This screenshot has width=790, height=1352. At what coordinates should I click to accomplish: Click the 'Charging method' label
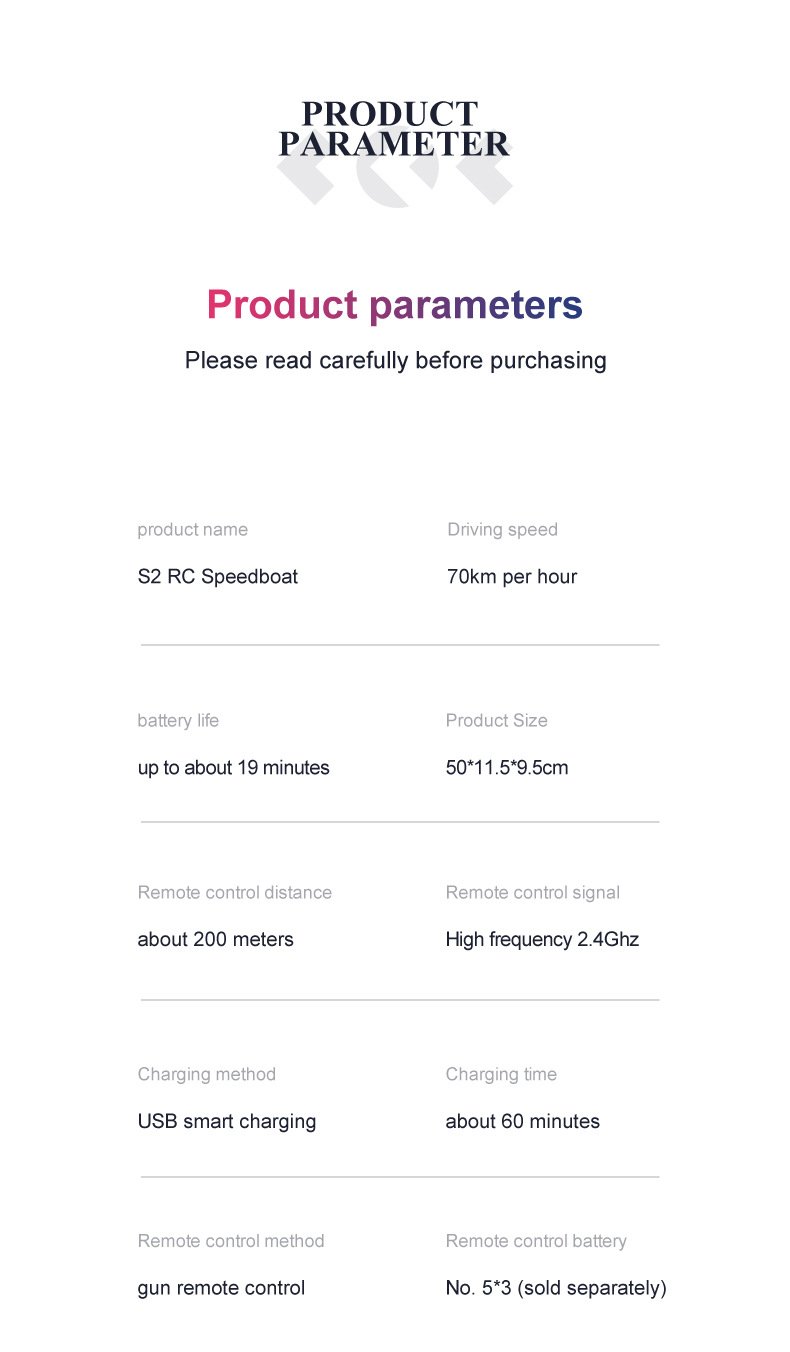coord(206,1075)
